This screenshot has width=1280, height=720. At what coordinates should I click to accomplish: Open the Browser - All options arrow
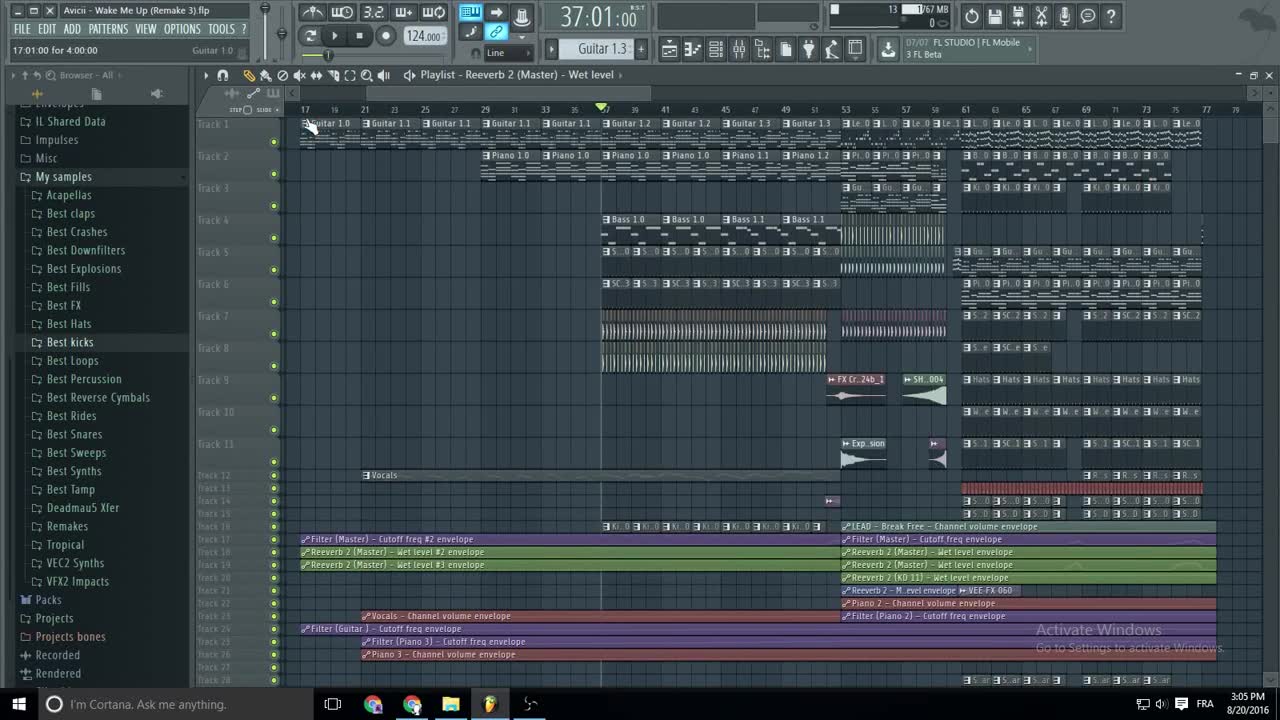coord(12,75)
